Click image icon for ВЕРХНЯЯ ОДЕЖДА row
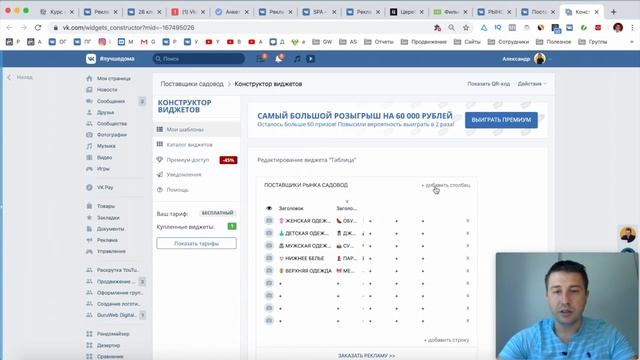The width and height of the screenshot is (640, 360). tap(269, 271)
